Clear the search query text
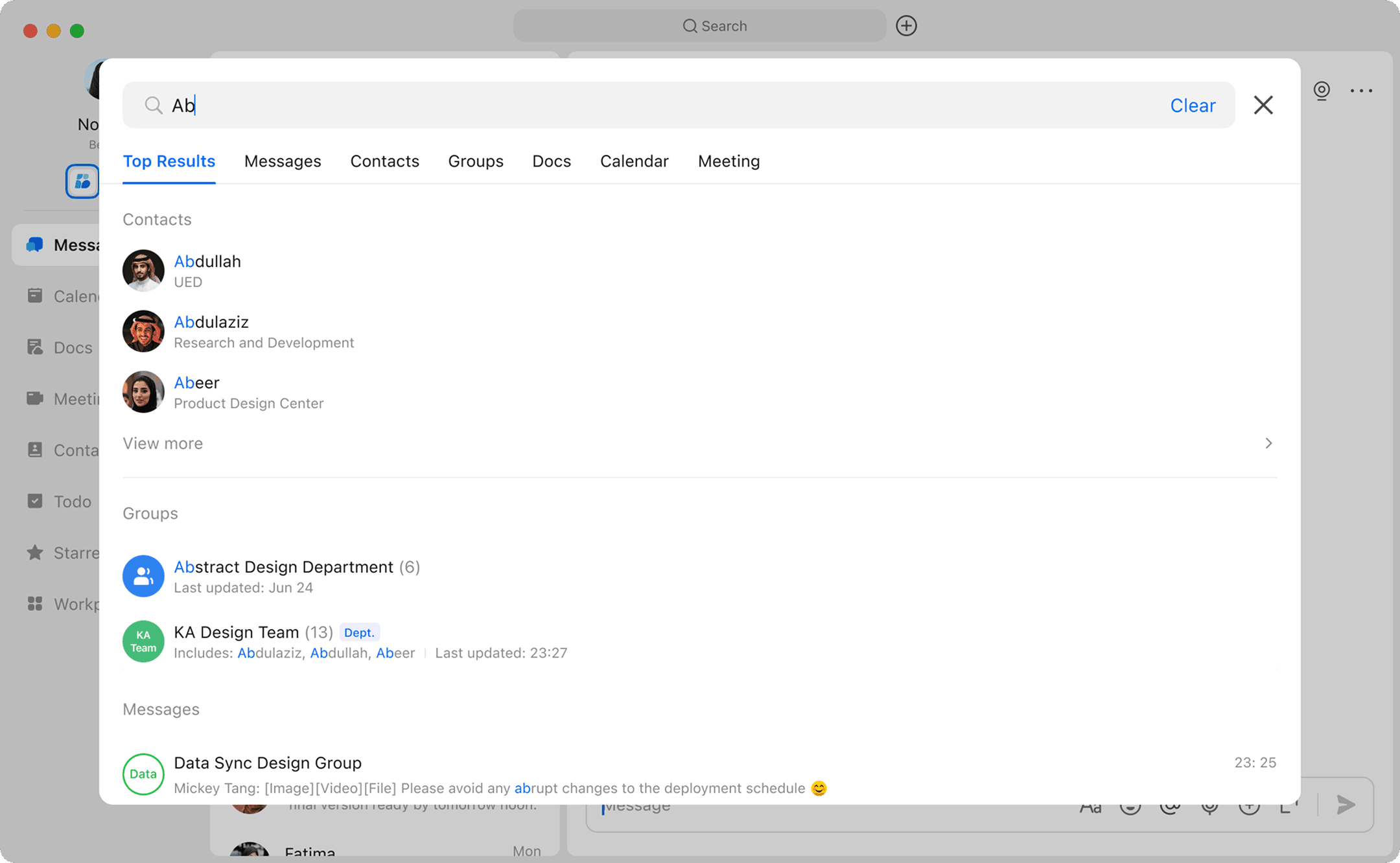 point(1192,106)
